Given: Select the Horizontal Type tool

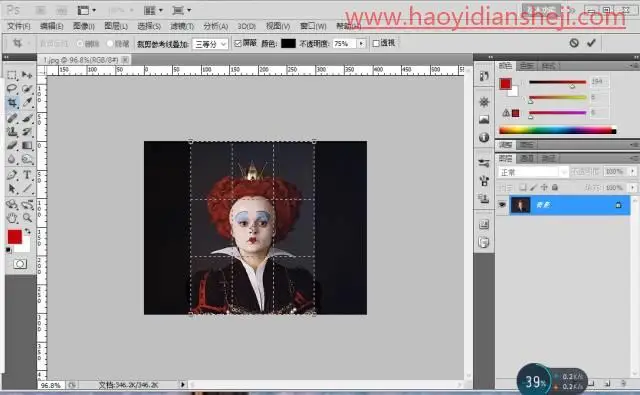Looking at the screenshot, I should click(27, 175).
